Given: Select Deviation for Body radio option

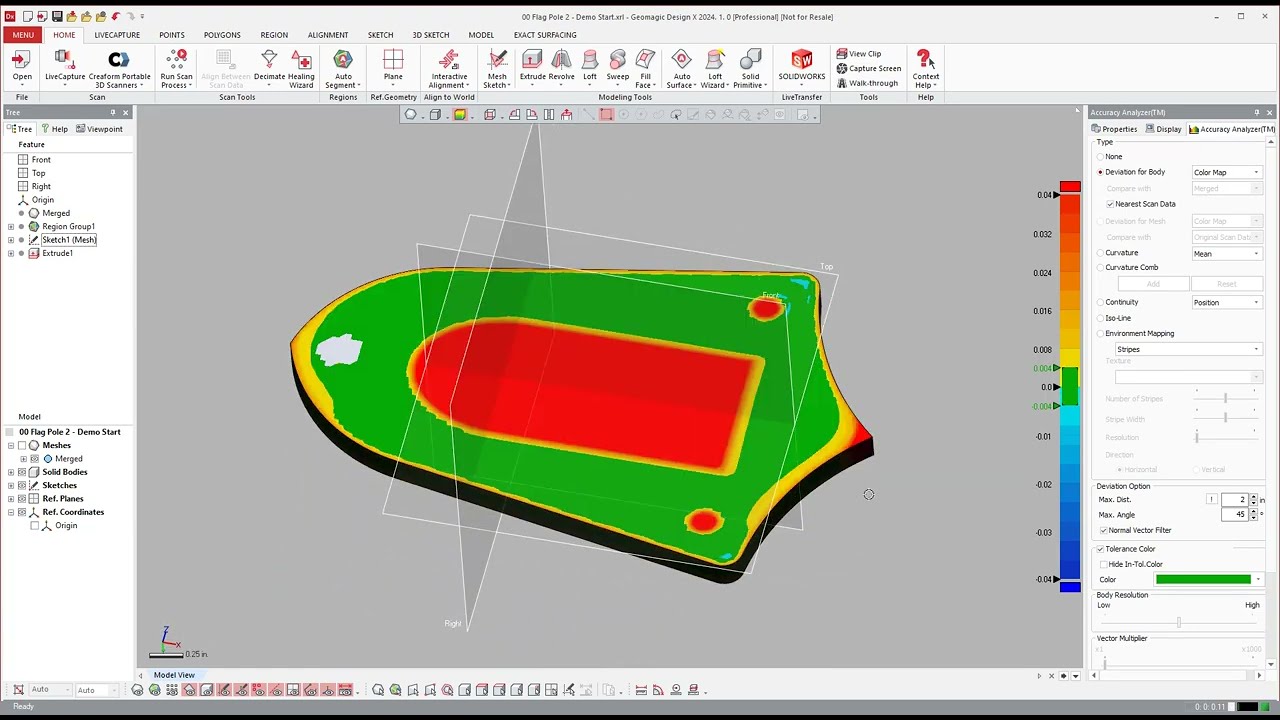Looking at the screenshot, I should point(1101,172).
